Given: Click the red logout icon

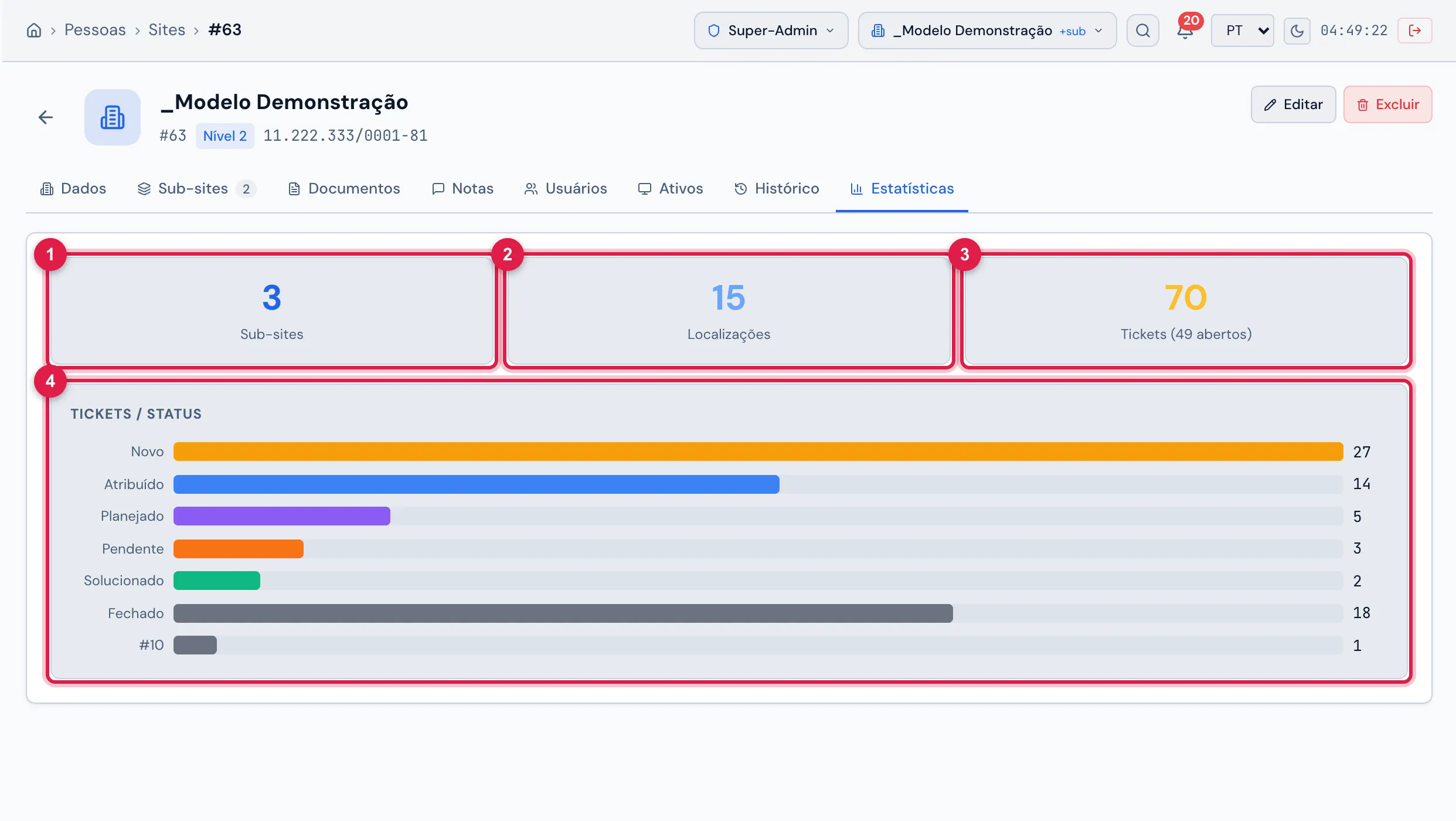Looking at the screenshot, I should point(1415,30).
